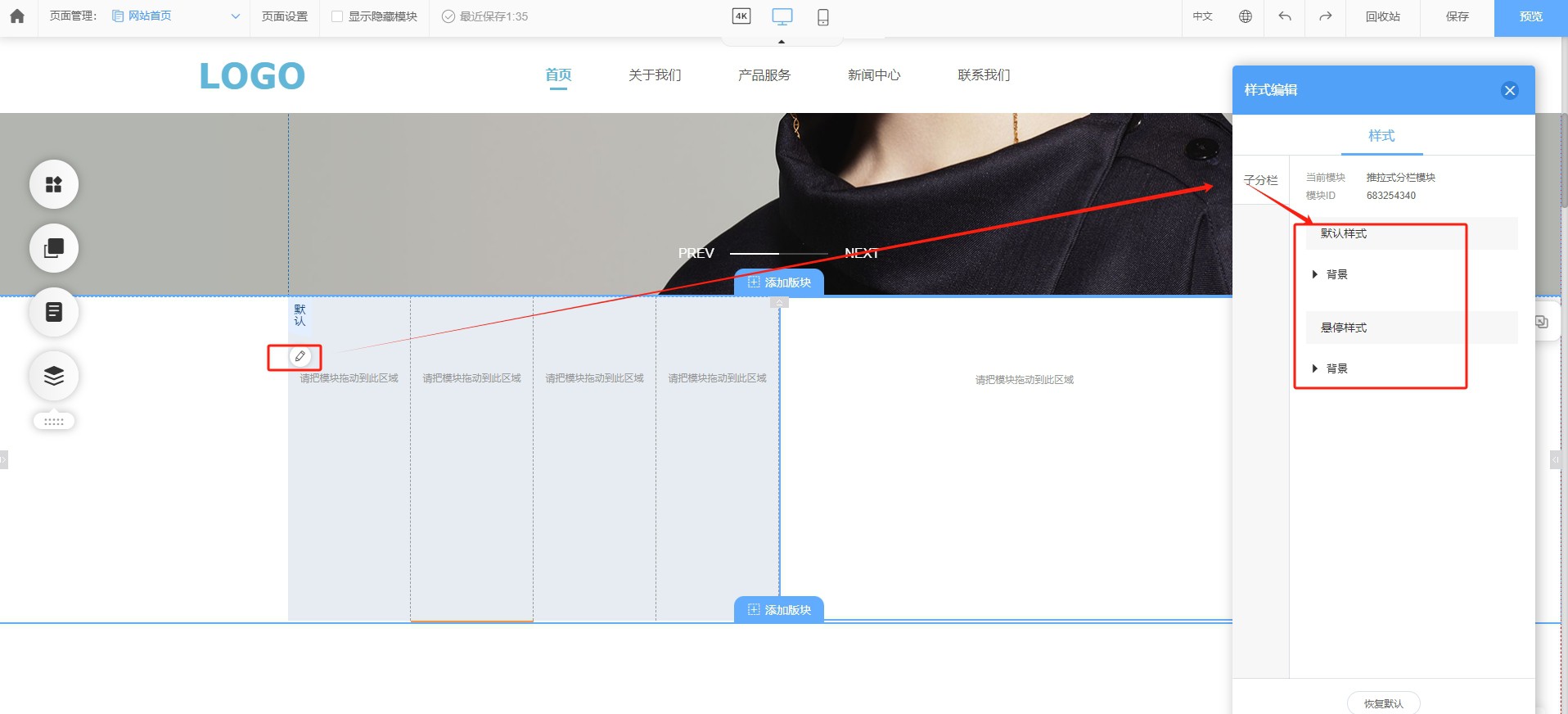Click module ID 683254340
This screenshot has width=1568, height=714.
pyautogui.click(x=1391, y=196)
